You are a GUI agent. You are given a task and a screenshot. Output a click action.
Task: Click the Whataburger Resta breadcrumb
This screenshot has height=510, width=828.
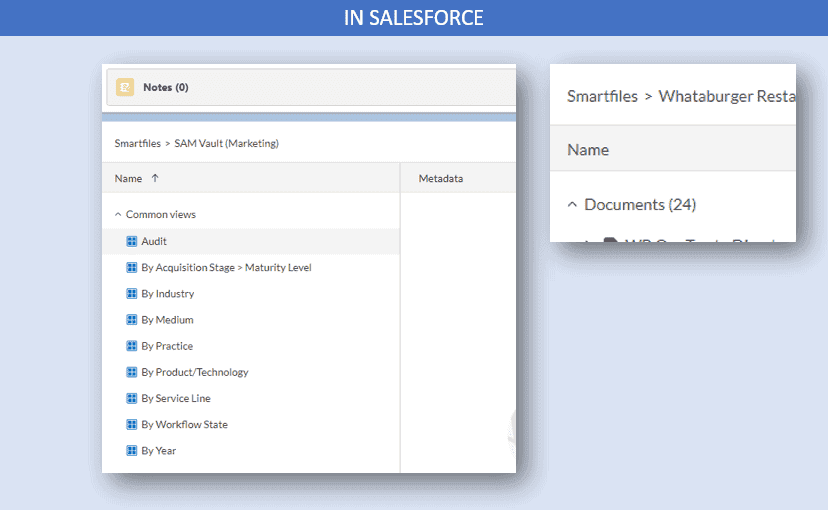click(727, 96)
